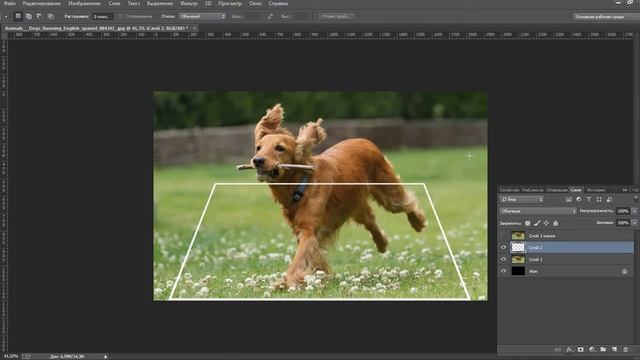Open the tool preset picker dropdown

[6, 16]
